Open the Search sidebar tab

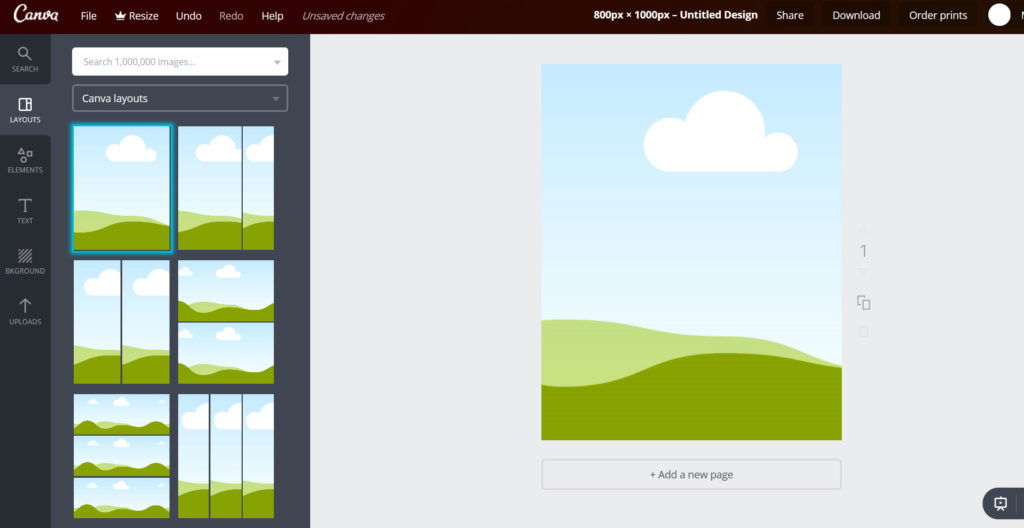pos(25,59)
